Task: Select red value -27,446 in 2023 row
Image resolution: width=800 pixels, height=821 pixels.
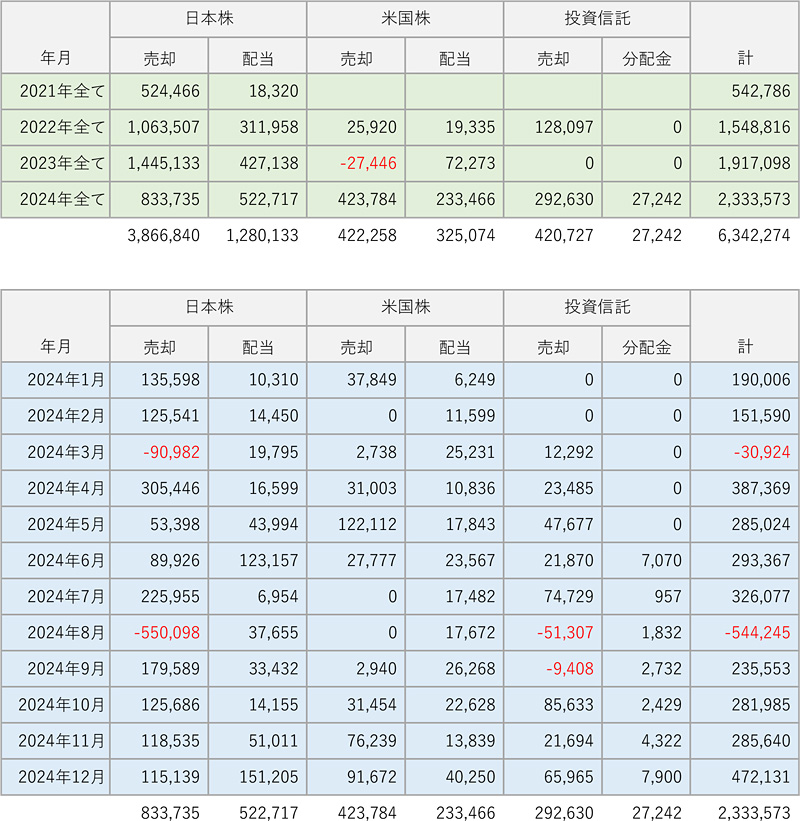Action: coord(368,163)
